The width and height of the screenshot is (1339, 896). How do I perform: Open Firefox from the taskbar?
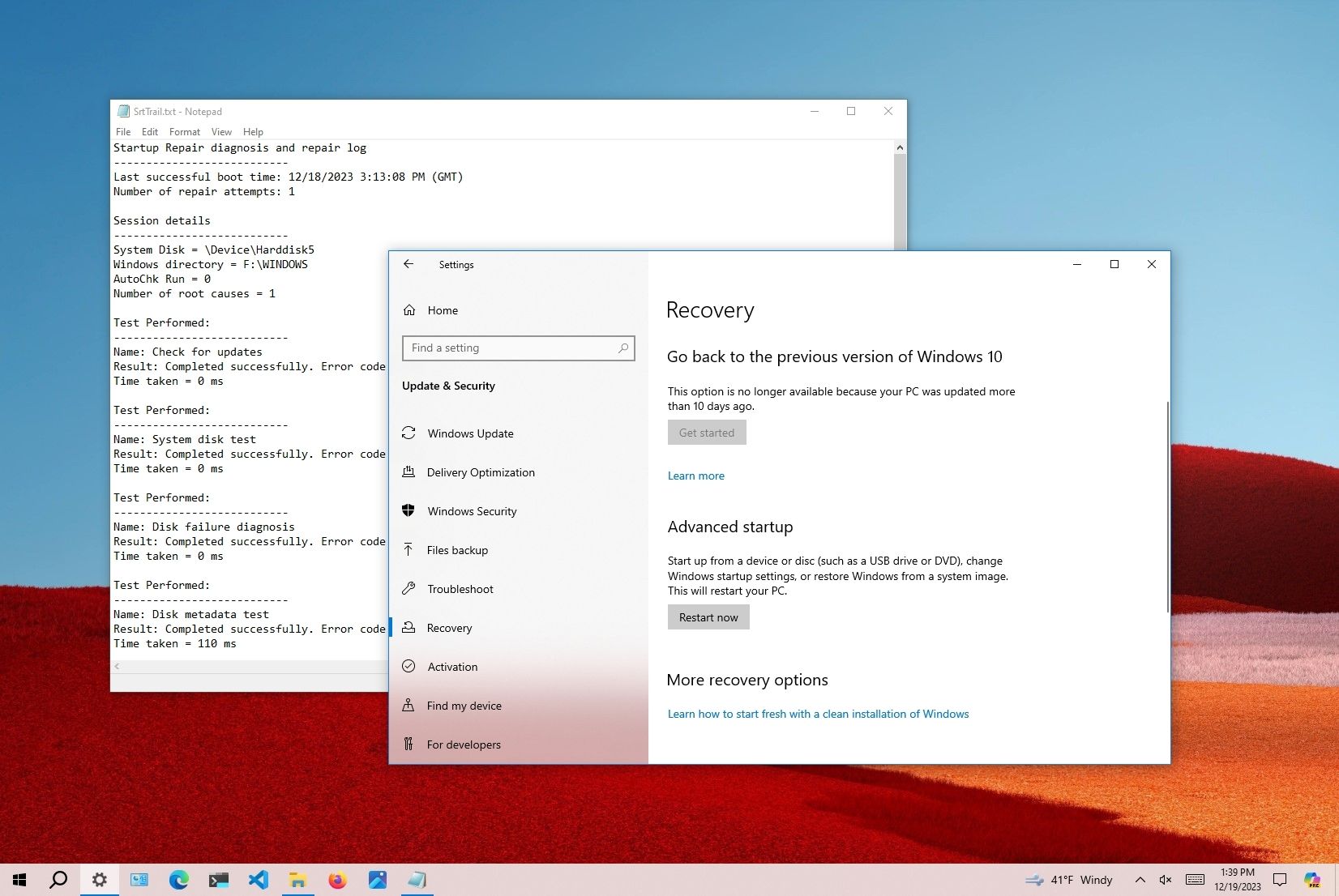pyautogui.click(x=338, y=880)
